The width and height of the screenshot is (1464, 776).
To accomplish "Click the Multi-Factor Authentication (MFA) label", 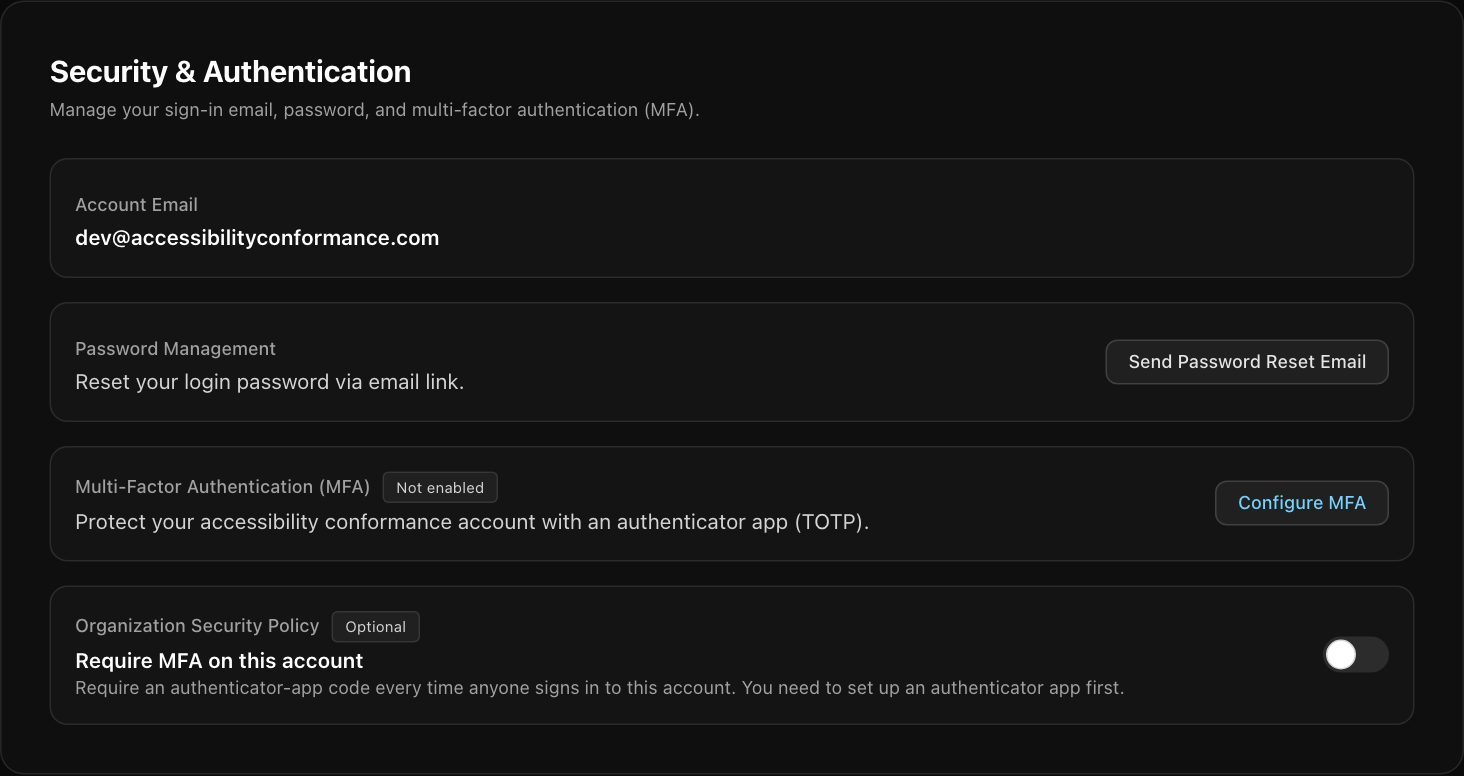I will coord(223,487).
